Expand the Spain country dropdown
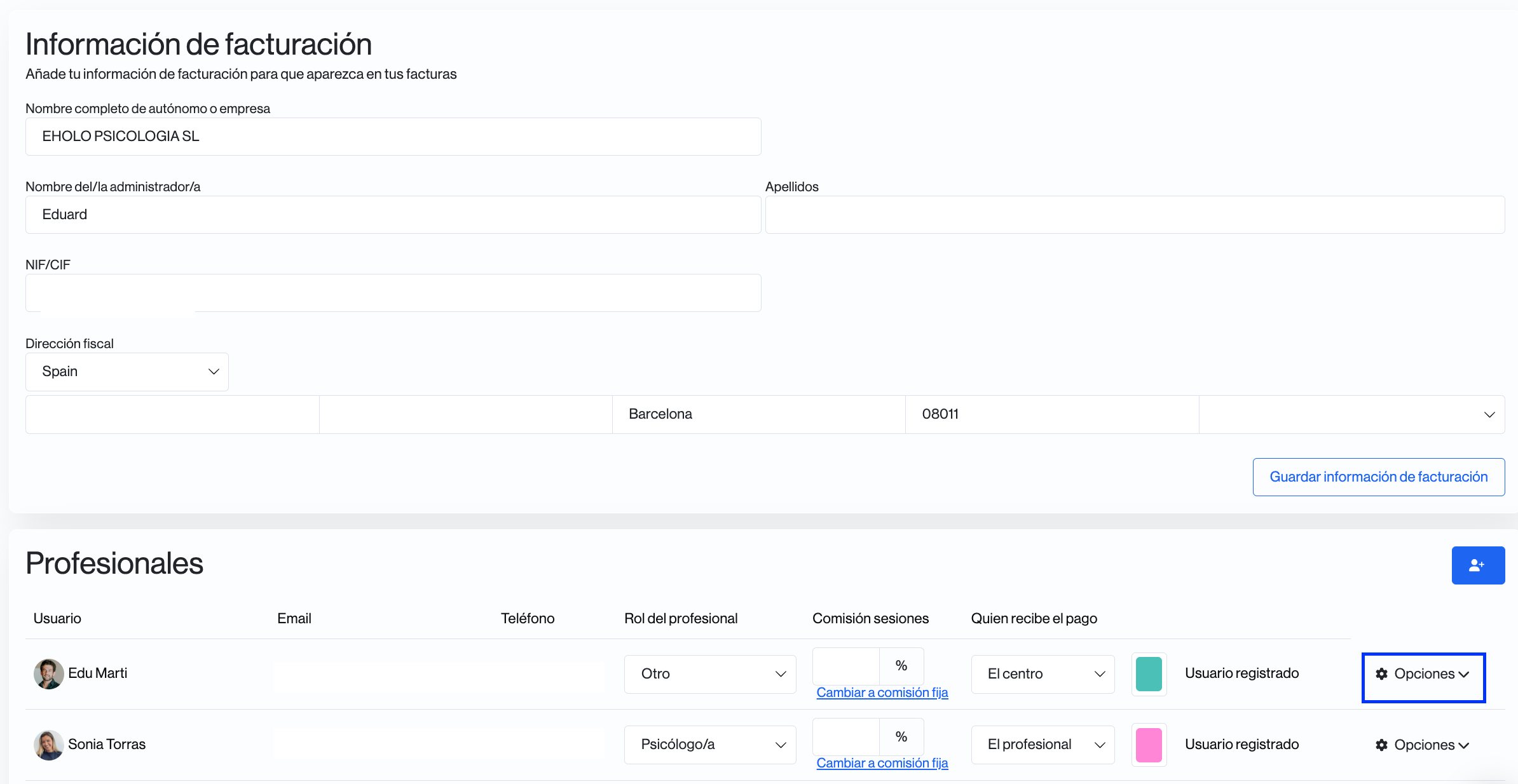 [126, 372]
